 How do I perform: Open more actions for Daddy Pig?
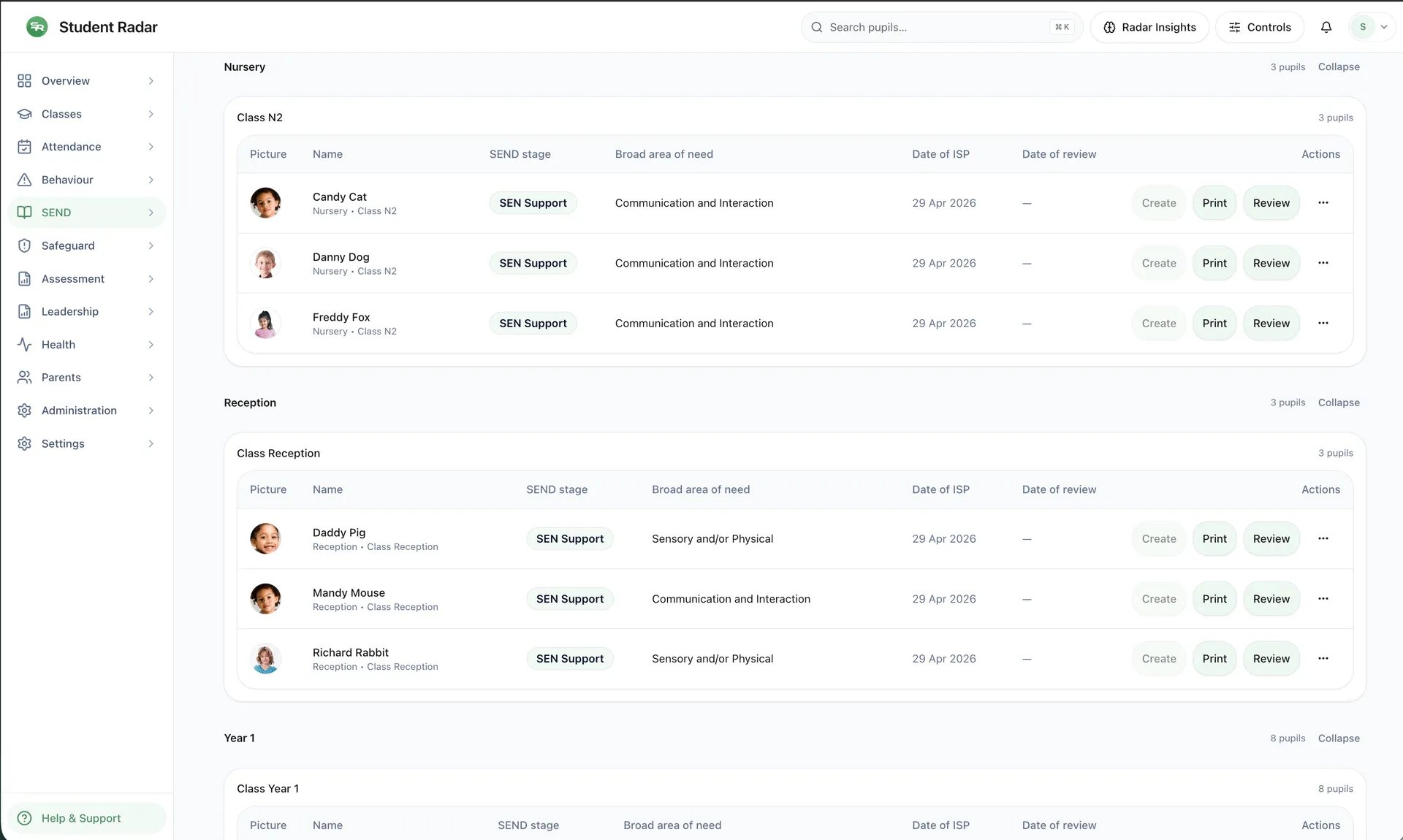pyautogui.click(x=1323, y=538)
